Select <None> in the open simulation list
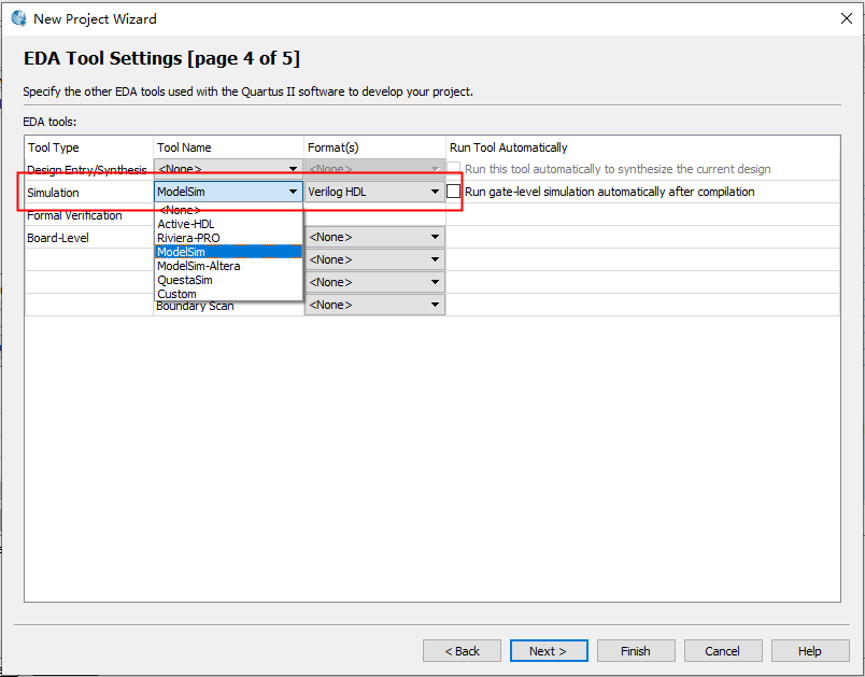 click(180, 210)
